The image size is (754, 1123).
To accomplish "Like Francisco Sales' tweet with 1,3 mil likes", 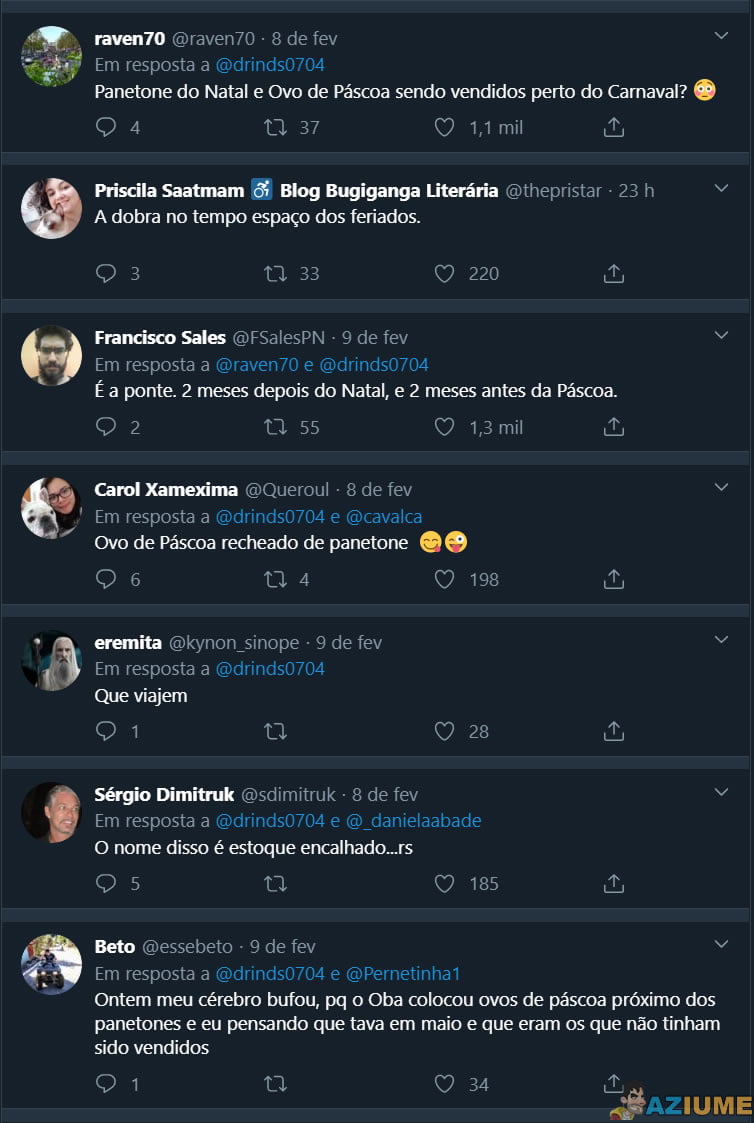I will [444, 427].
